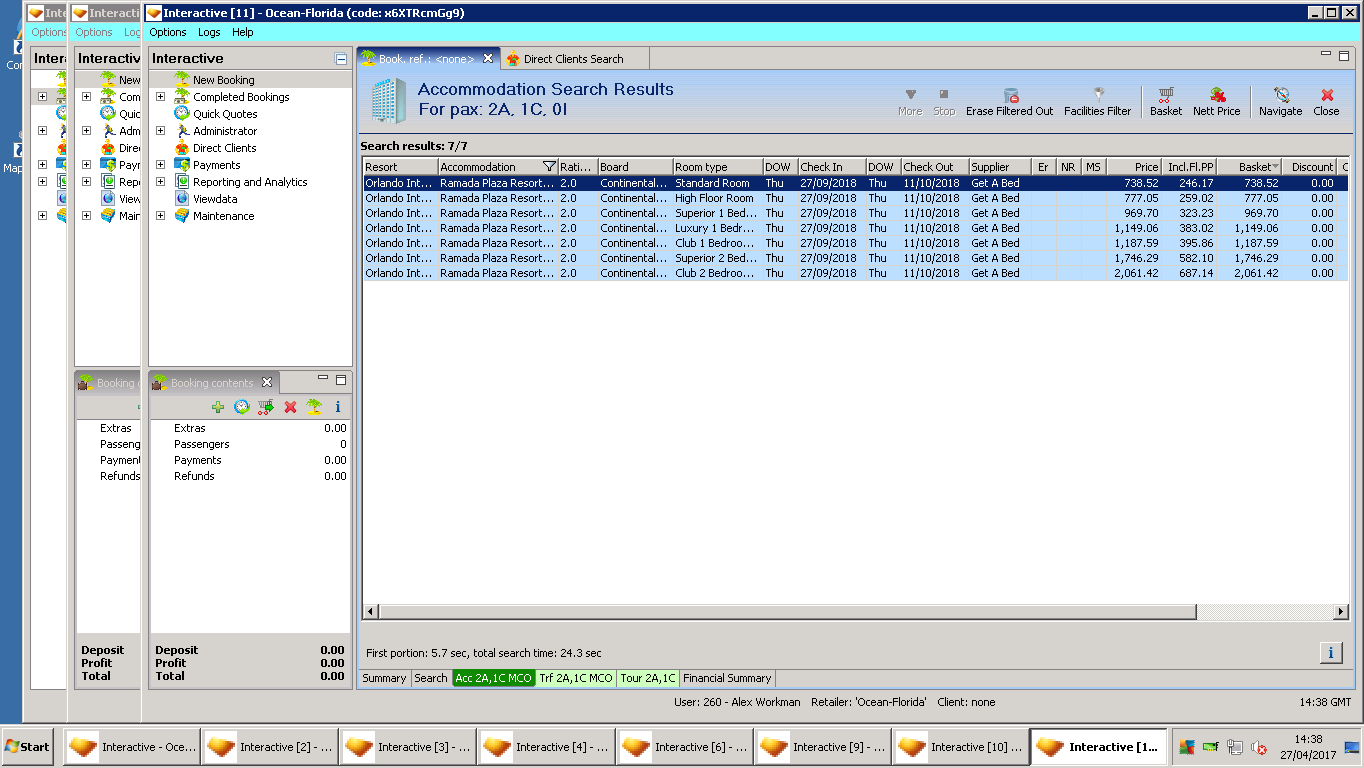Viewport: 1364px width, 768px height.
Task: Click the muted volume tray icon
Action: click(1259, 747)
